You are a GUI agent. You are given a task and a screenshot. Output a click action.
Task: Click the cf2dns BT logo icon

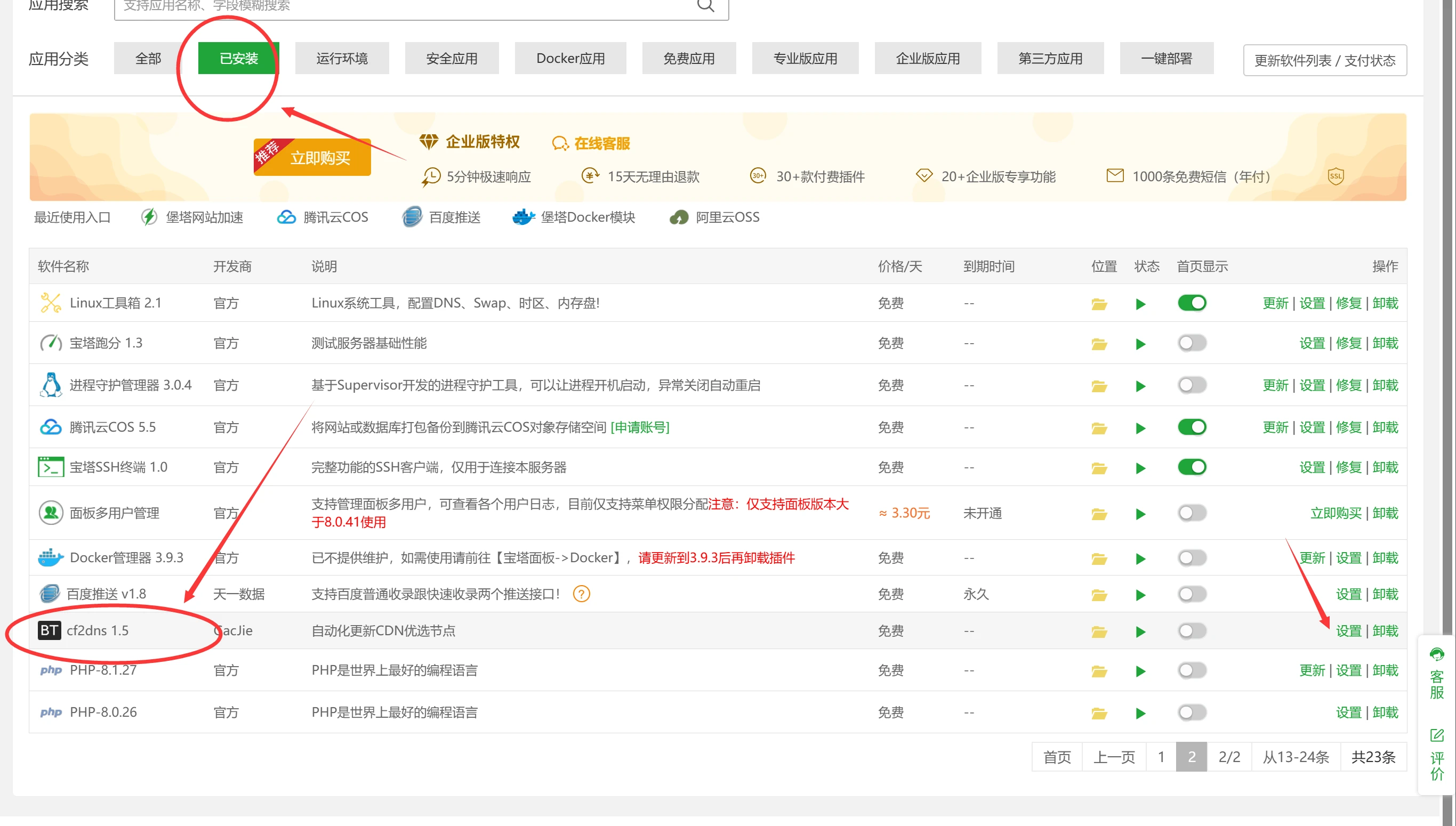[50, 630]
